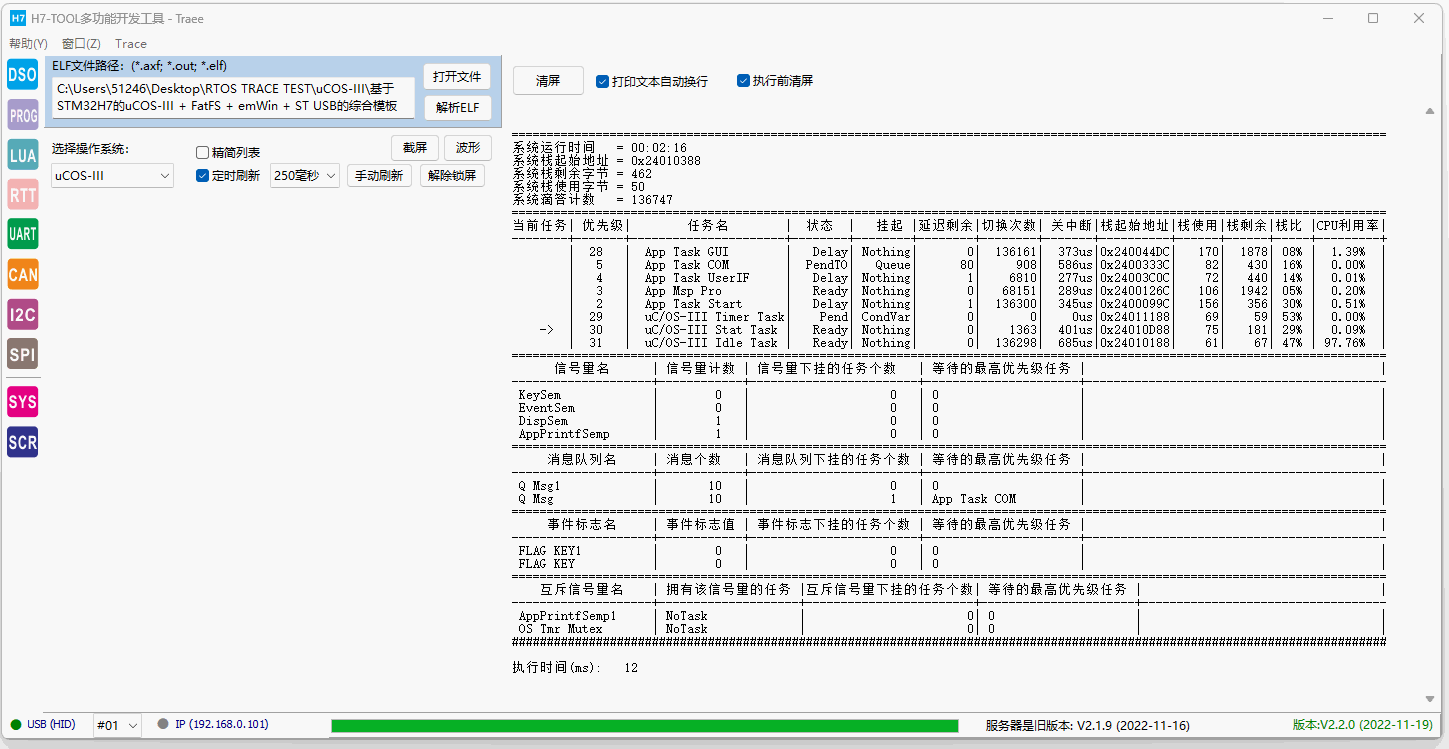The image size is (1449, 749).
Task: Click the 打开文件 button
Action: tap(457, 77)
